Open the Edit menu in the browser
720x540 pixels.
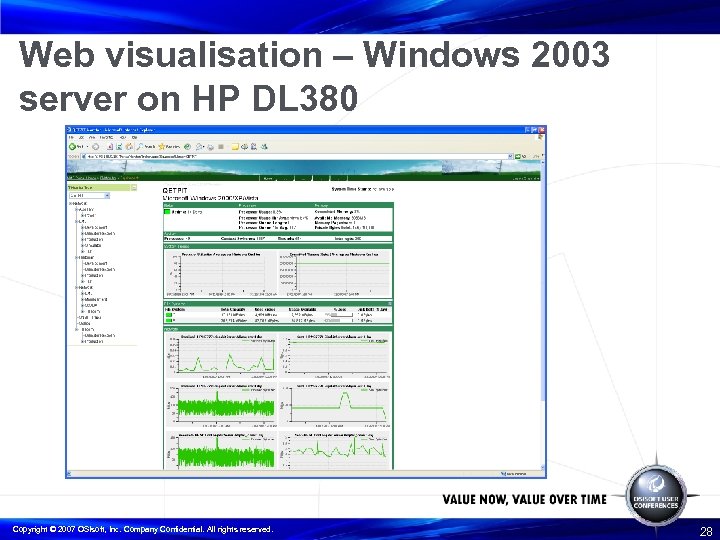81,137
